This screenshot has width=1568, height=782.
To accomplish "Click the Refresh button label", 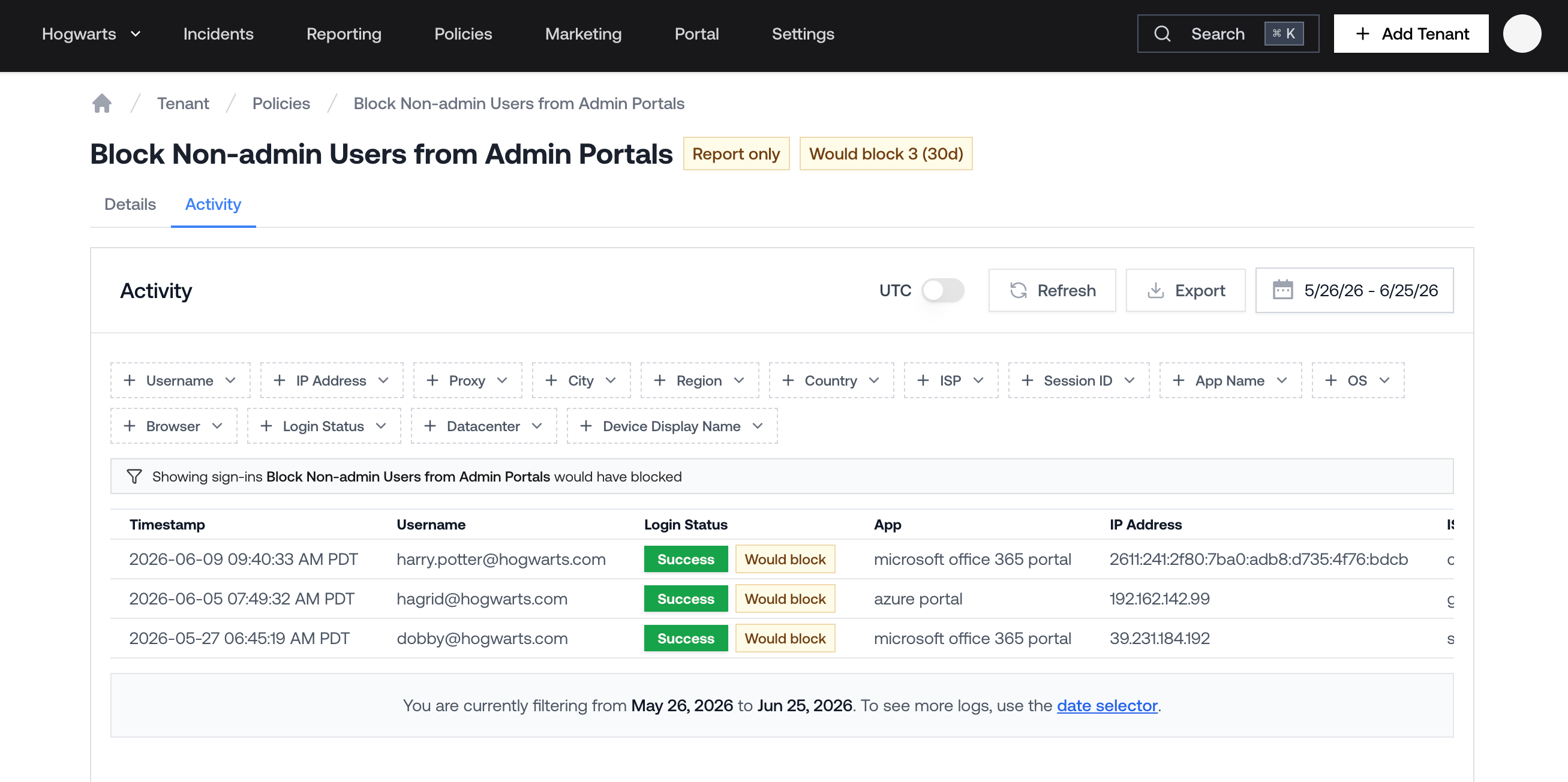I will pyautogui.click(x=1067, y=290).
